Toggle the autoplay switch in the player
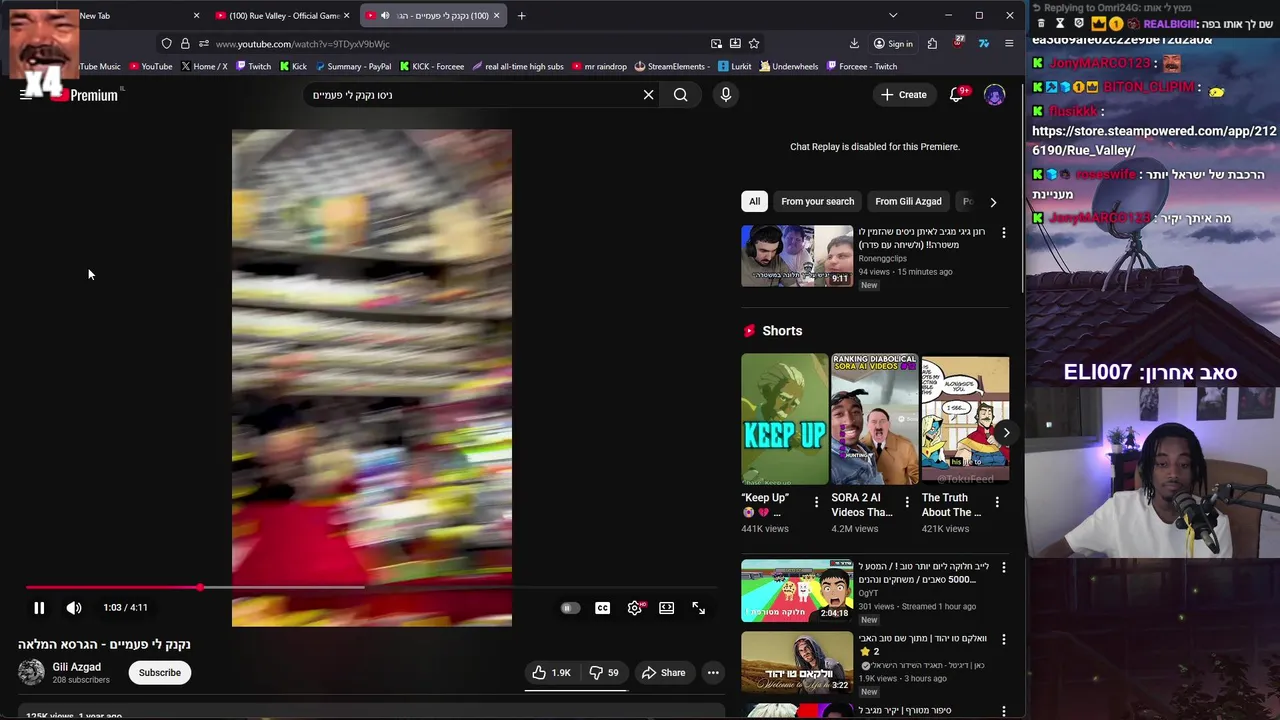This screenshot has height=720, width=1280. 570,608
